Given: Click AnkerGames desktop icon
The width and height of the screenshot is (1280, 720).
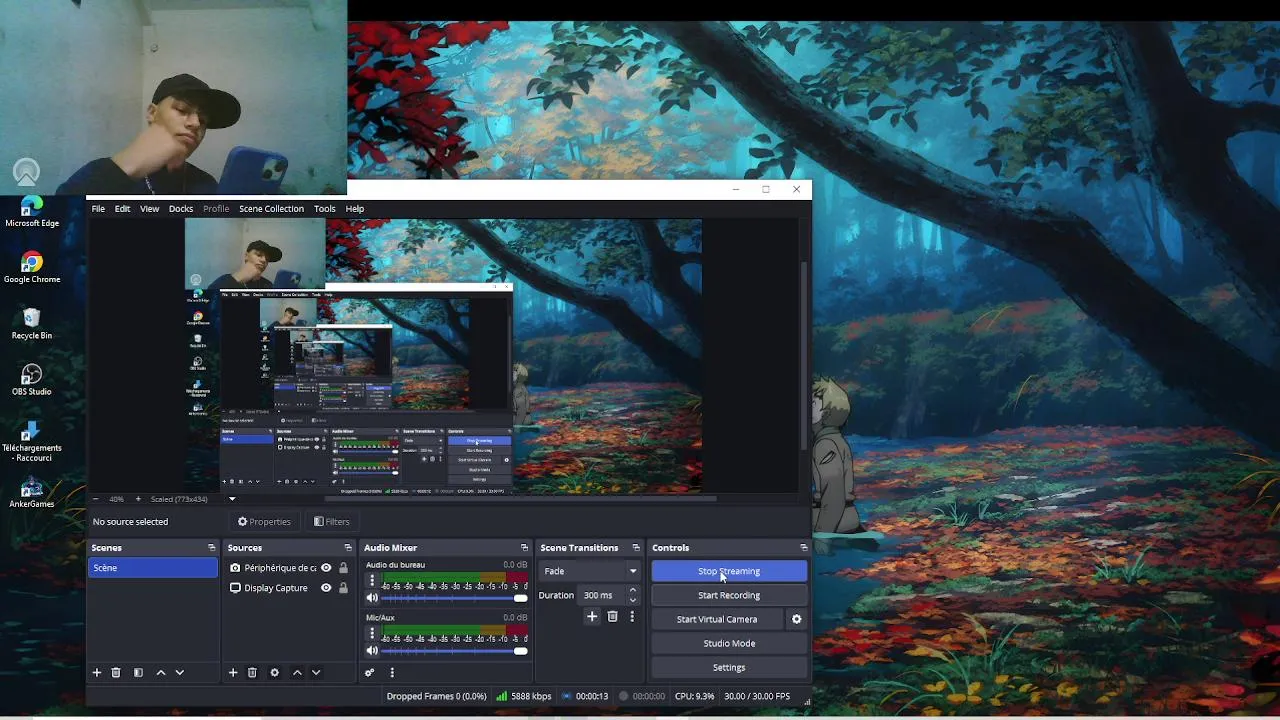Looking at the screenshot, I should pyautogui.click(x=32, y=492).
